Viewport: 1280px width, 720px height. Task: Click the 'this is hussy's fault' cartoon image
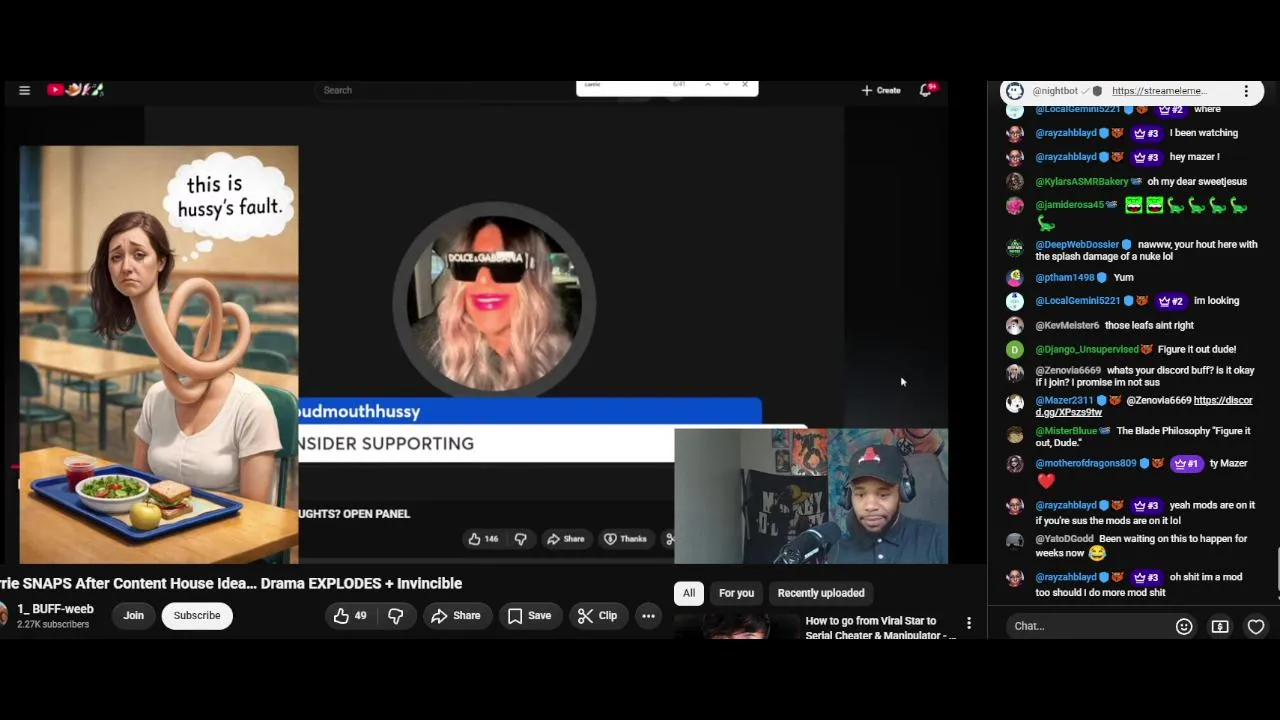[158, 355]
